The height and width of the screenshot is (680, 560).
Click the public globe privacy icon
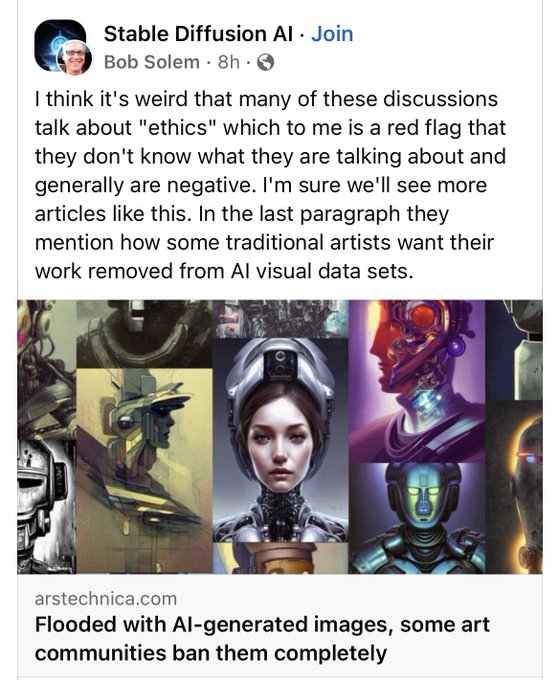point(265,62)
